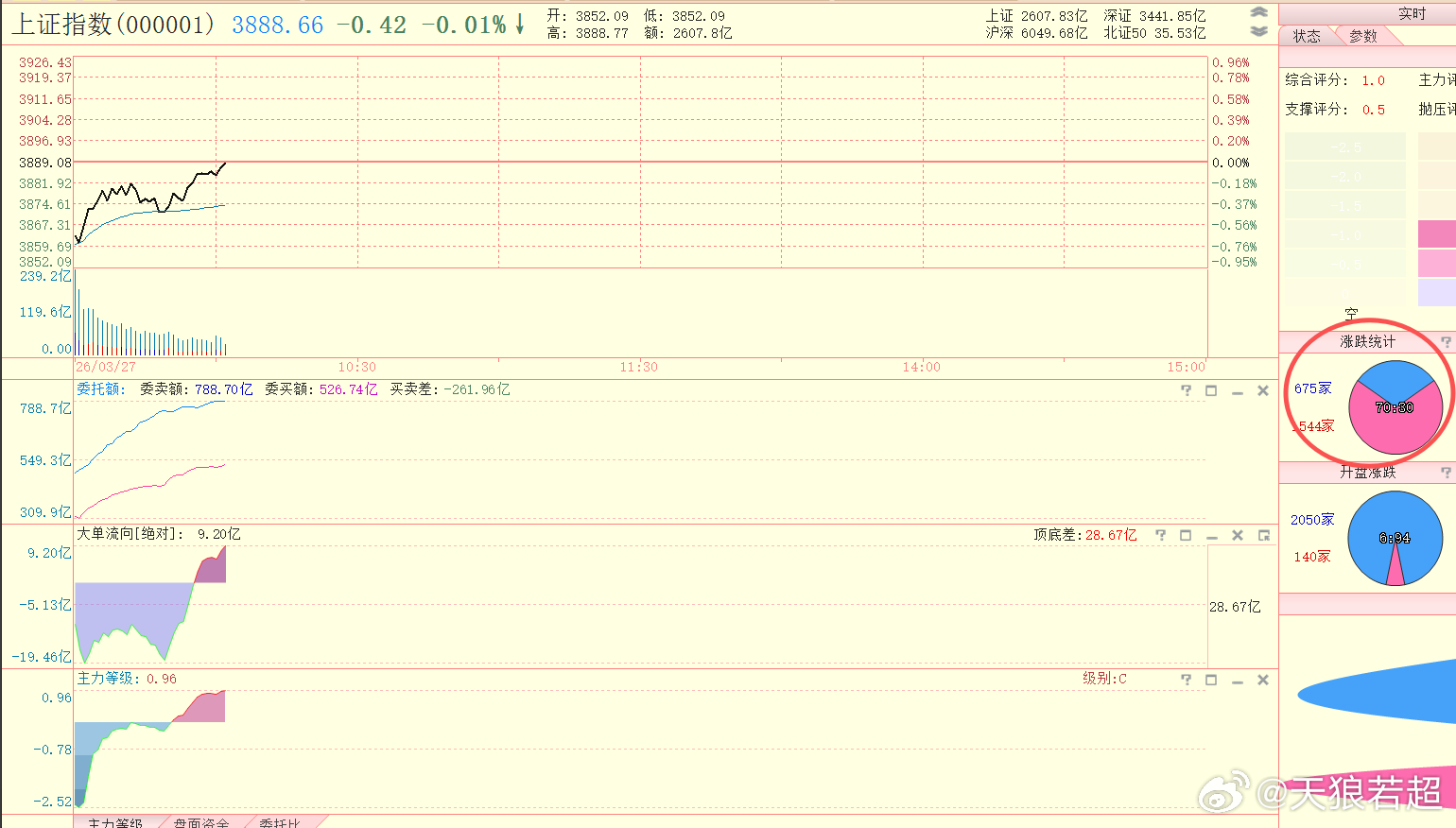
Task: Click the 顶底差:28.67亿 value
Action: click(x=1085, y=535)
